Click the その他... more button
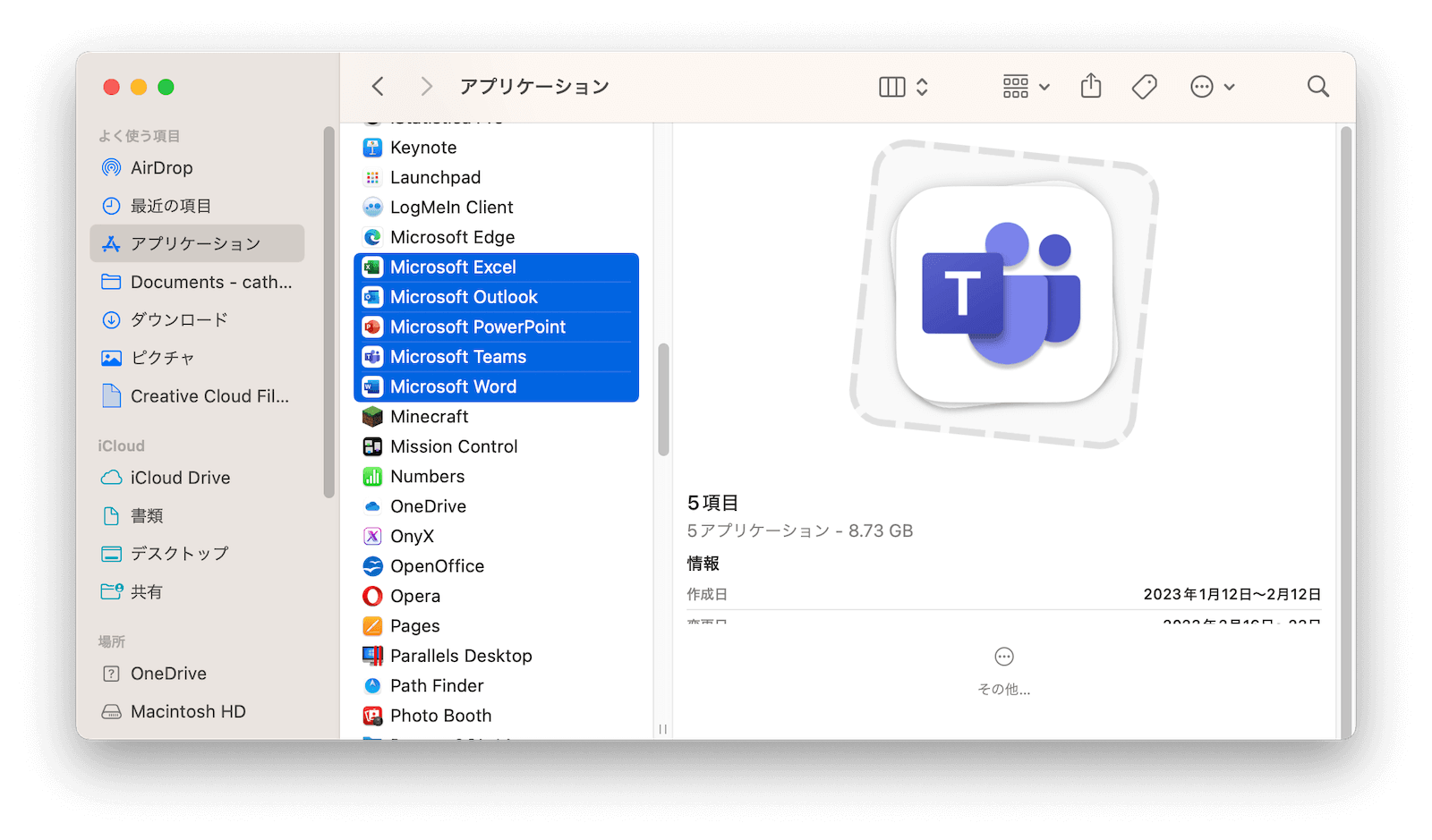1432x840 pixels. pyautogui.click(x=1003, y=670)
